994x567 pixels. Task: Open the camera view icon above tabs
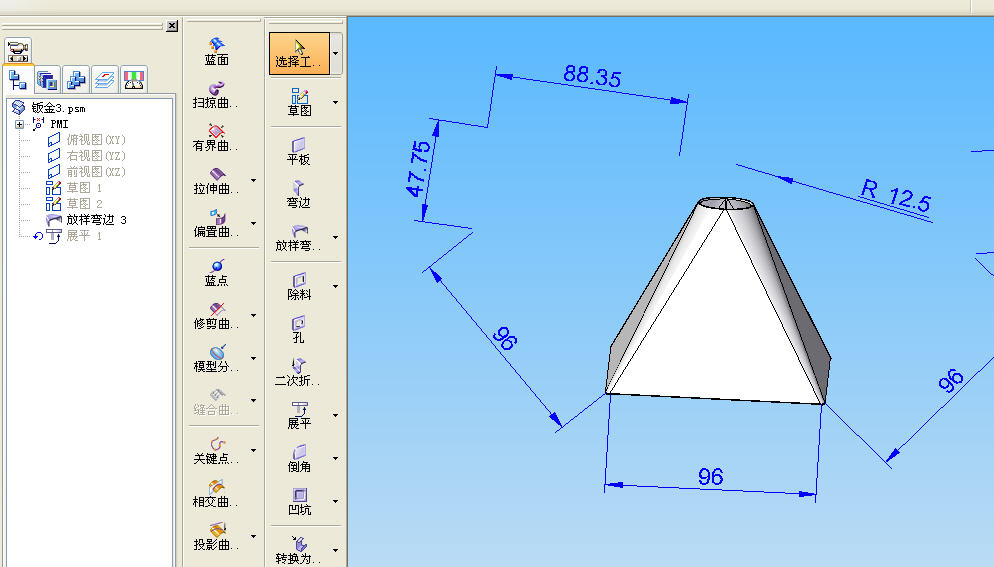pos(18,50)
